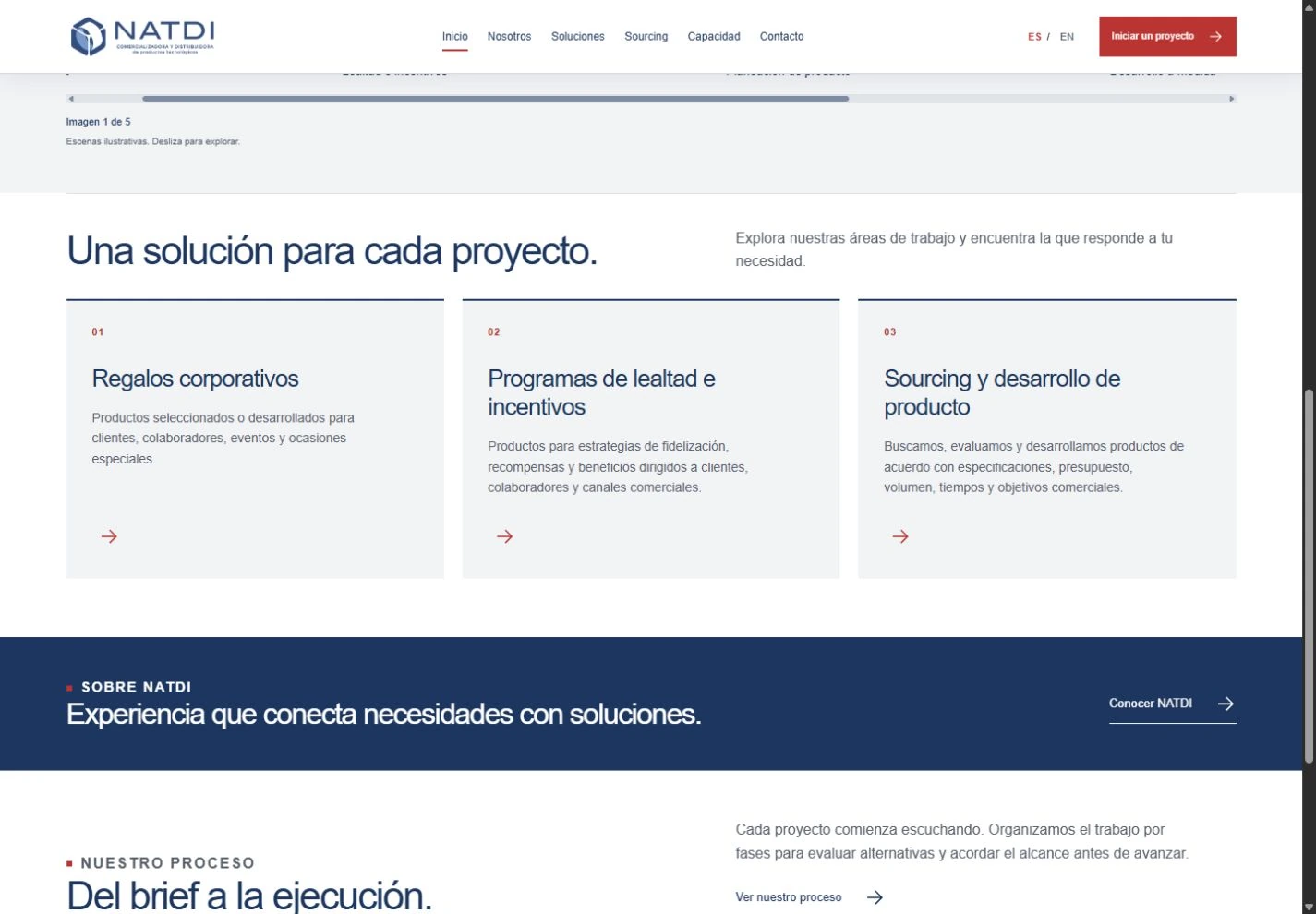Open the Inicio nav item
The width and height of the screenshot is (1316, 914).
click(x=454, y=37)
